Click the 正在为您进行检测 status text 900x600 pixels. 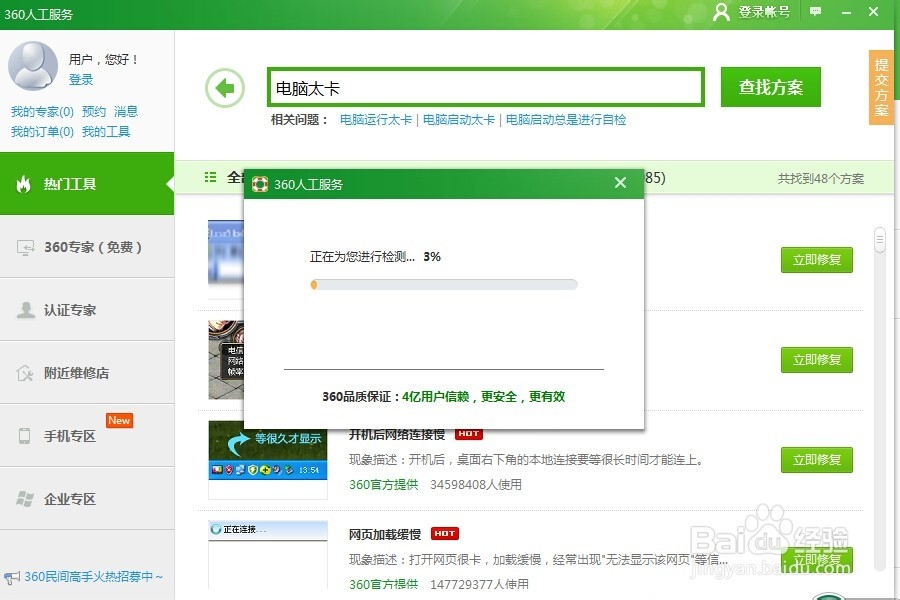[362, 257]
